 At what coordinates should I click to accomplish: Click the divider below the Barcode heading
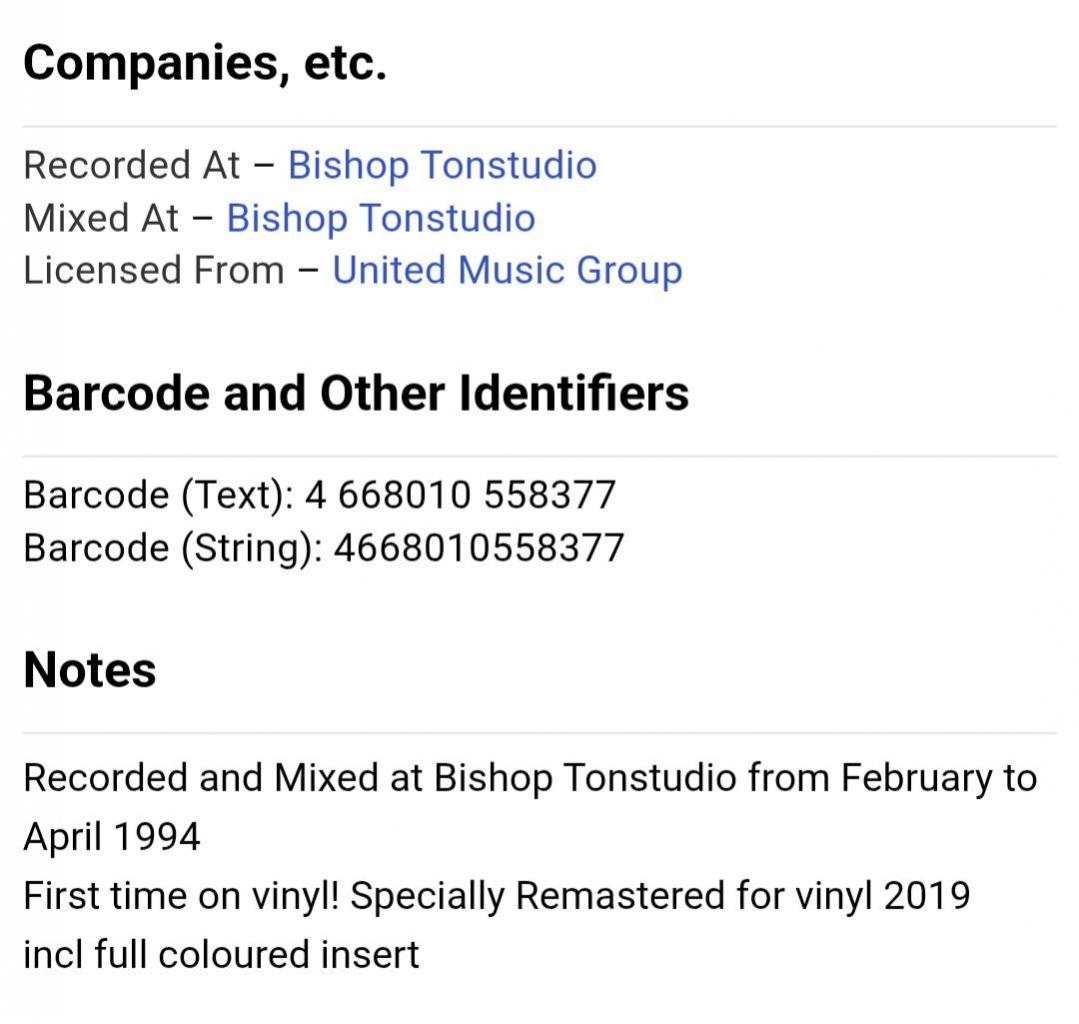[539, 457]
